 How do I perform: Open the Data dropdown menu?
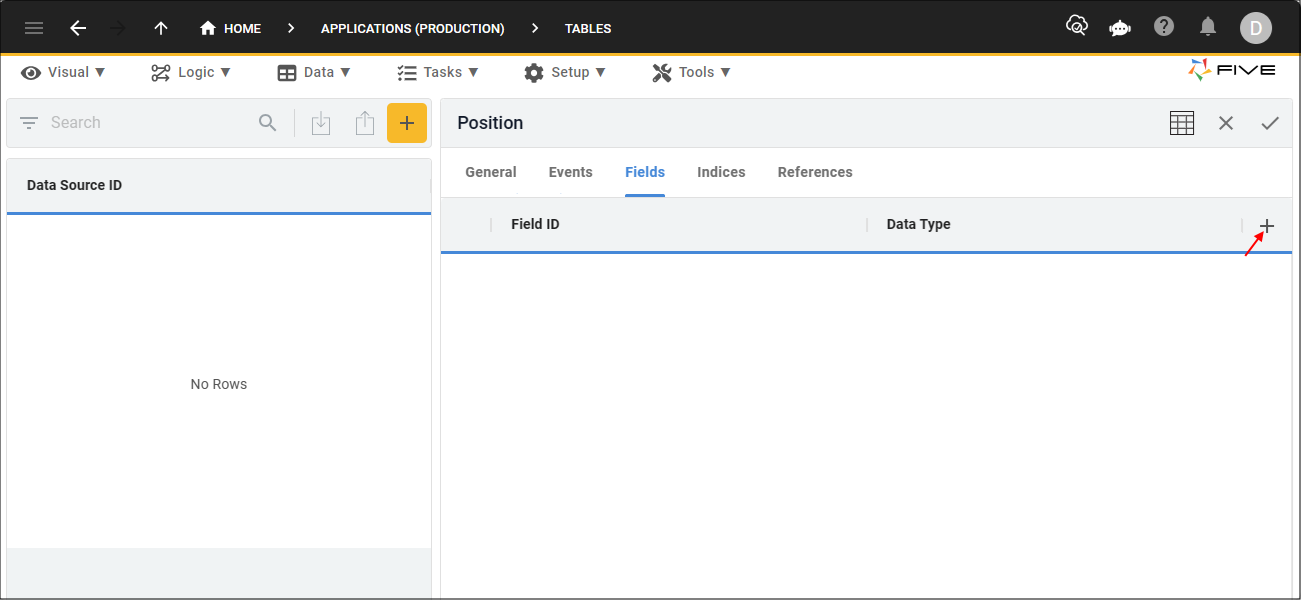[315, 72]
